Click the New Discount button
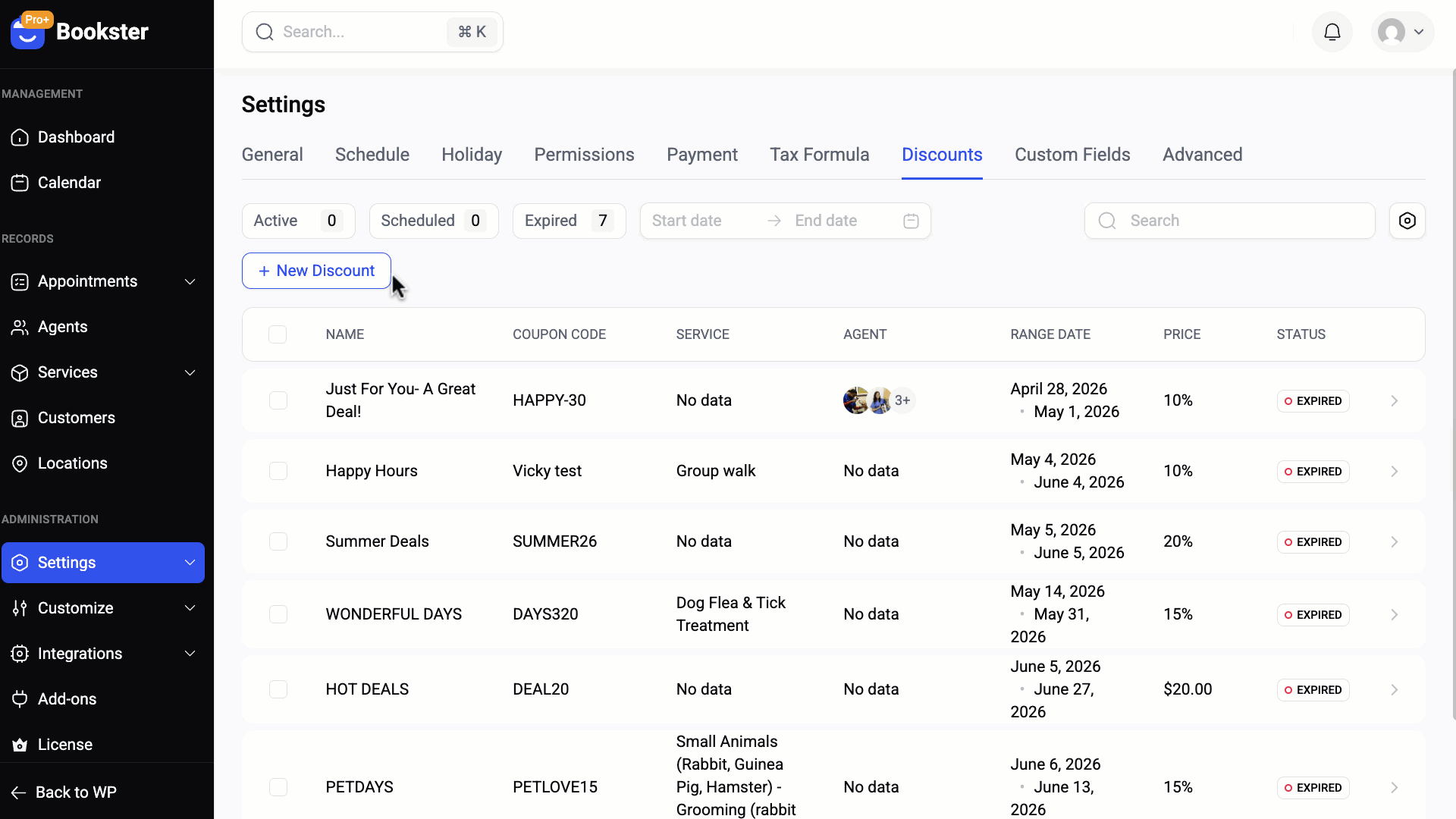 316,271
